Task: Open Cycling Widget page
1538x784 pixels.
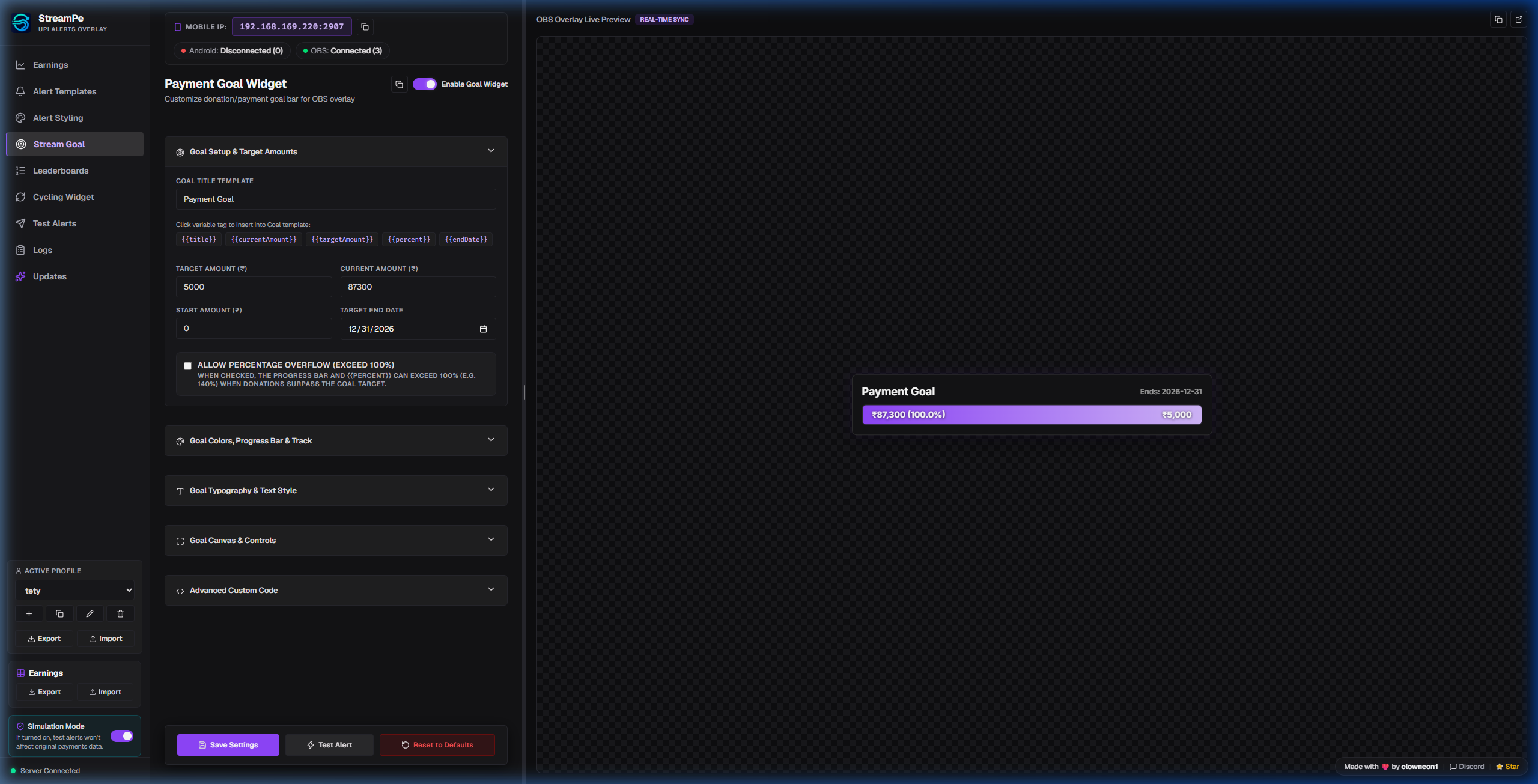Action: 75,197
